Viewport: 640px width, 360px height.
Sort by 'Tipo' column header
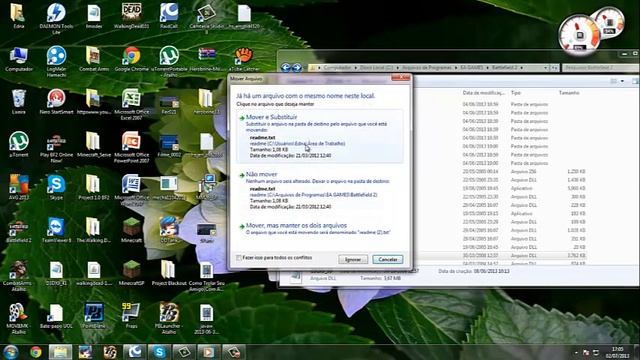[516, 93]
